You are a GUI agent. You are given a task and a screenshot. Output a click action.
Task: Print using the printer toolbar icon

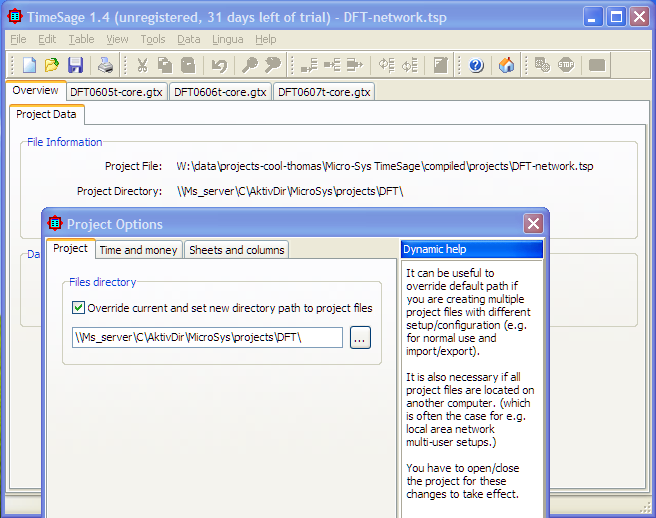coord(105,65)
